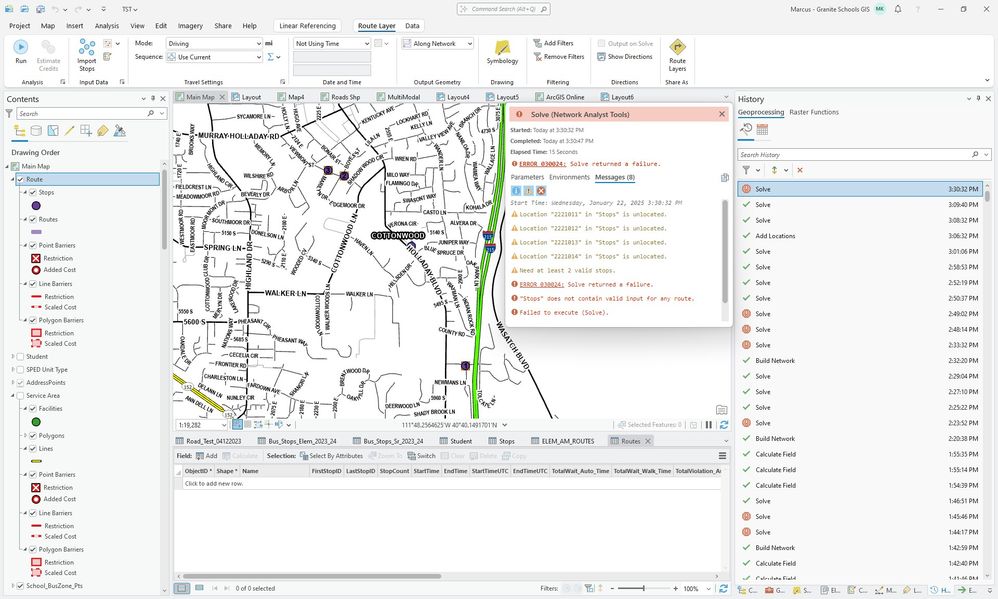
Task: Open the map scale dropdown
Action: tap(223, 425)
